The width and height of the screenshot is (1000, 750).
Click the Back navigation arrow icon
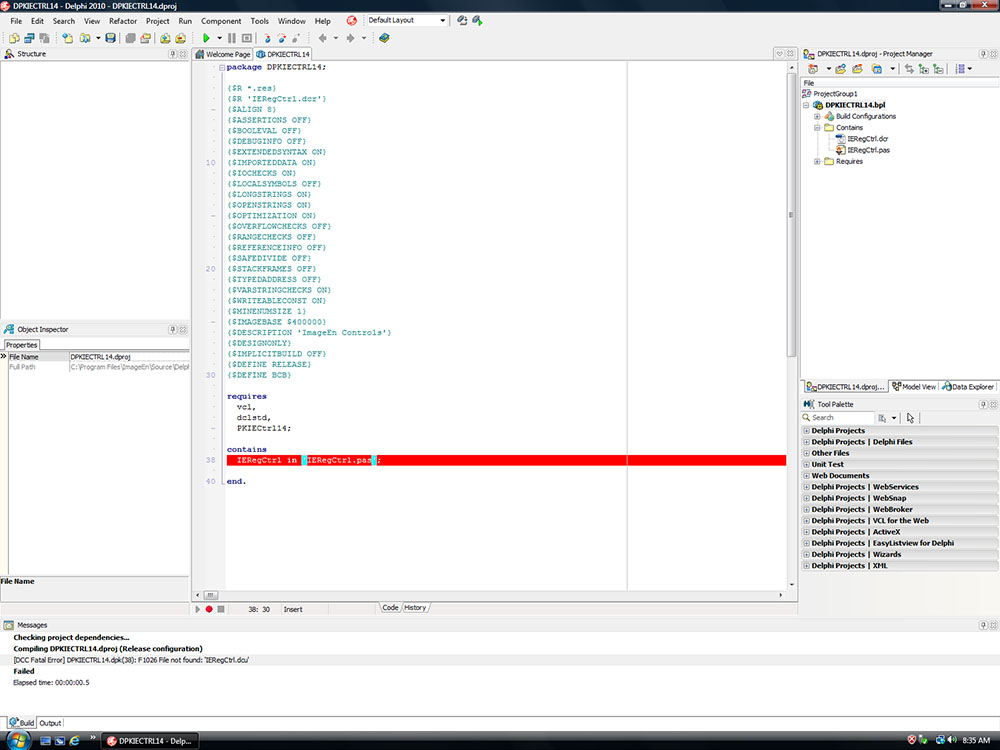(323, 38)
